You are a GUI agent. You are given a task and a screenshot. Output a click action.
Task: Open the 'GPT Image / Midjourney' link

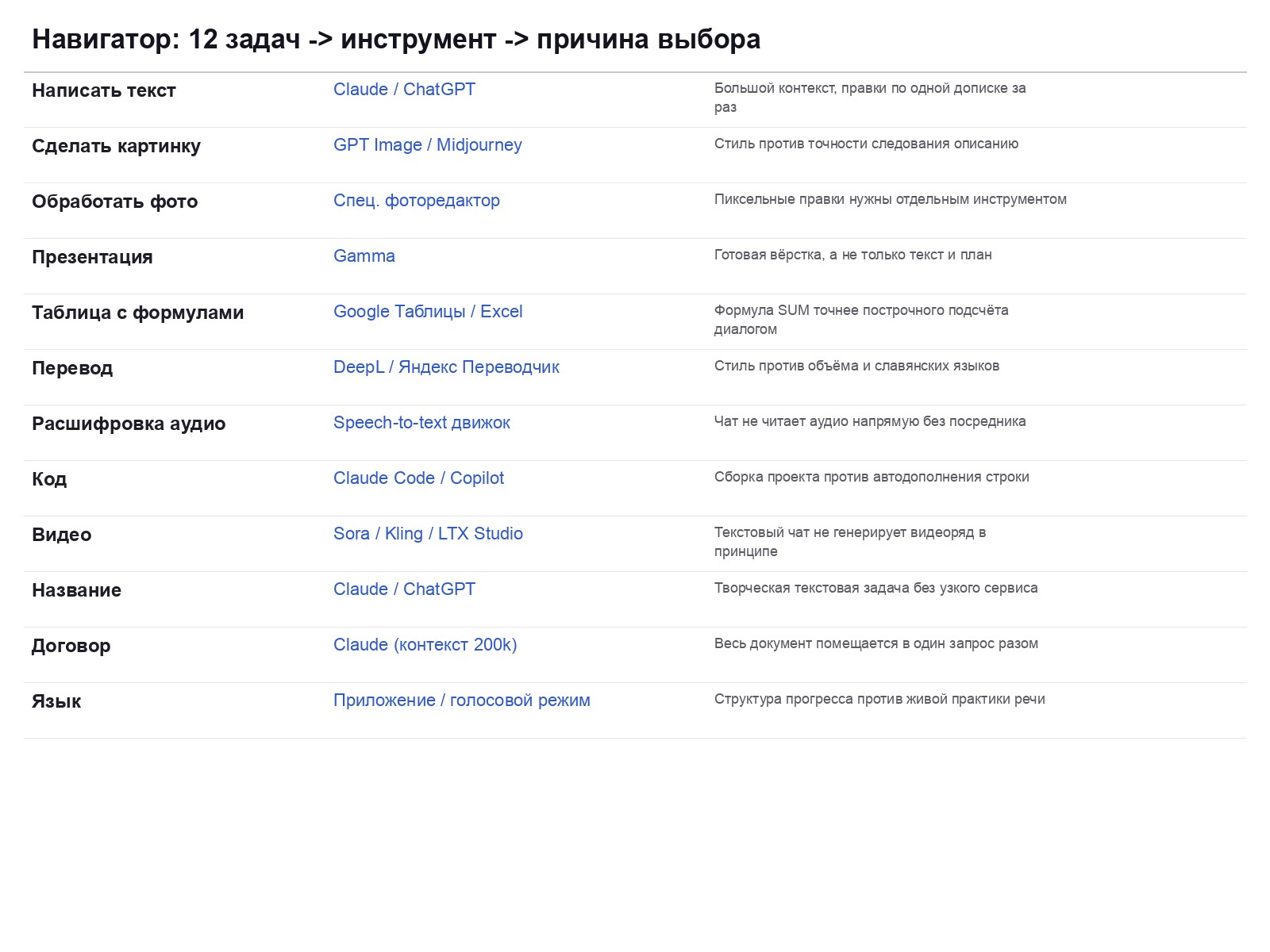pyautogui.click(x=428, y=145)
